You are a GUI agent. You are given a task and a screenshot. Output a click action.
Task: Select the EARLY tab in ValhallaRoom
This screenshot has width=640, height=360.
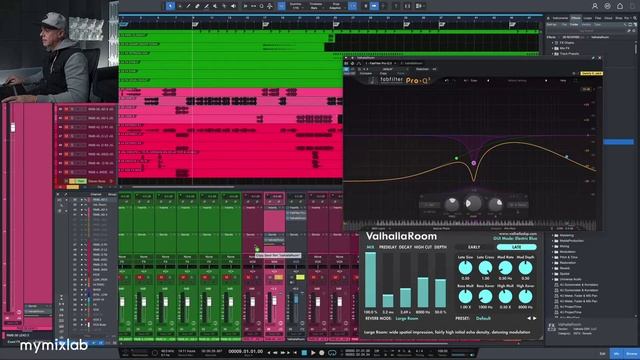[x=474, y=247]
